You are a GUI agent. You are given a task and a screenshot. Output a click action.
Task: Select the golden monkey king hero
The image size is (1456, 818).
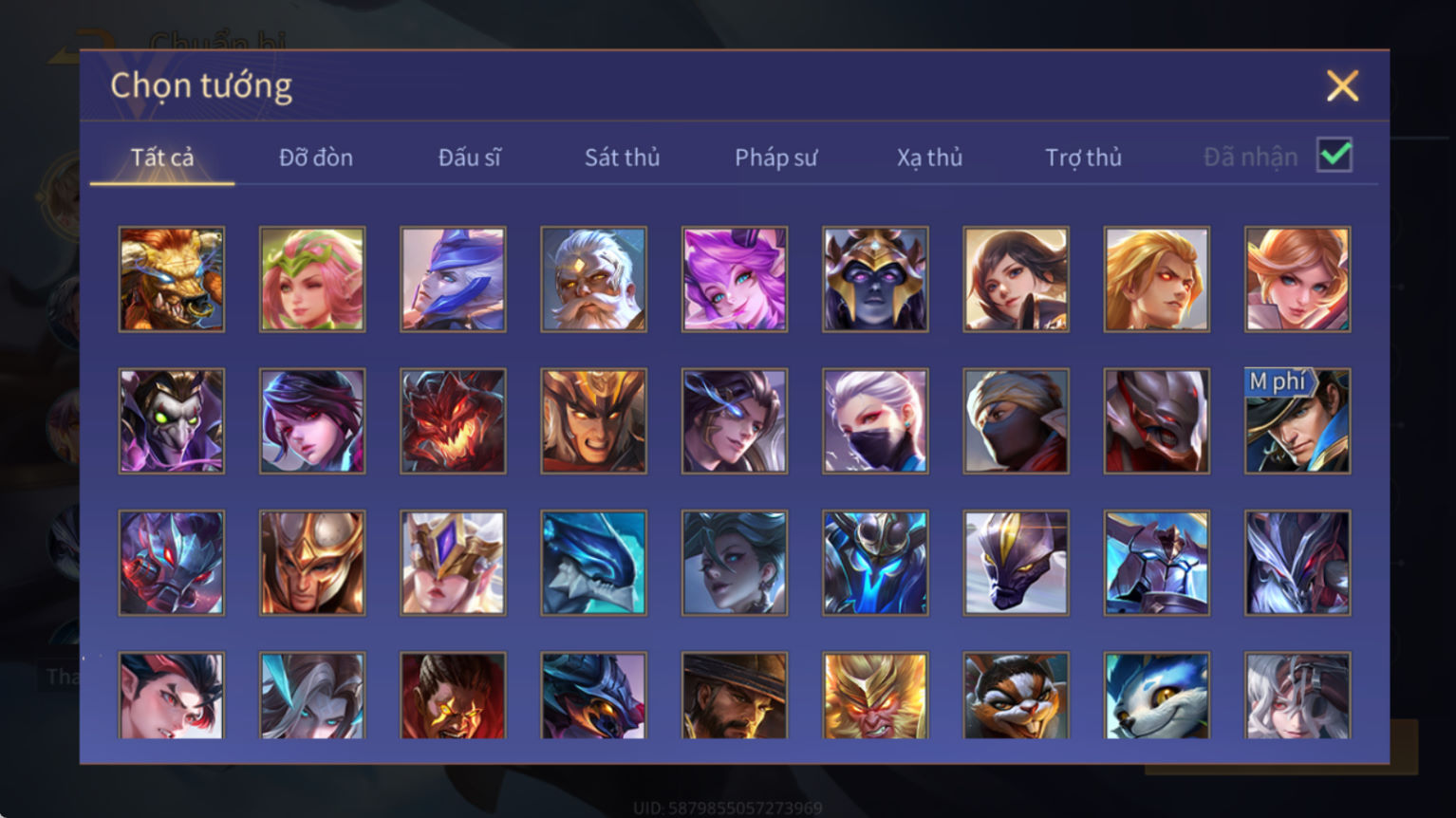[x=875, y=696]
